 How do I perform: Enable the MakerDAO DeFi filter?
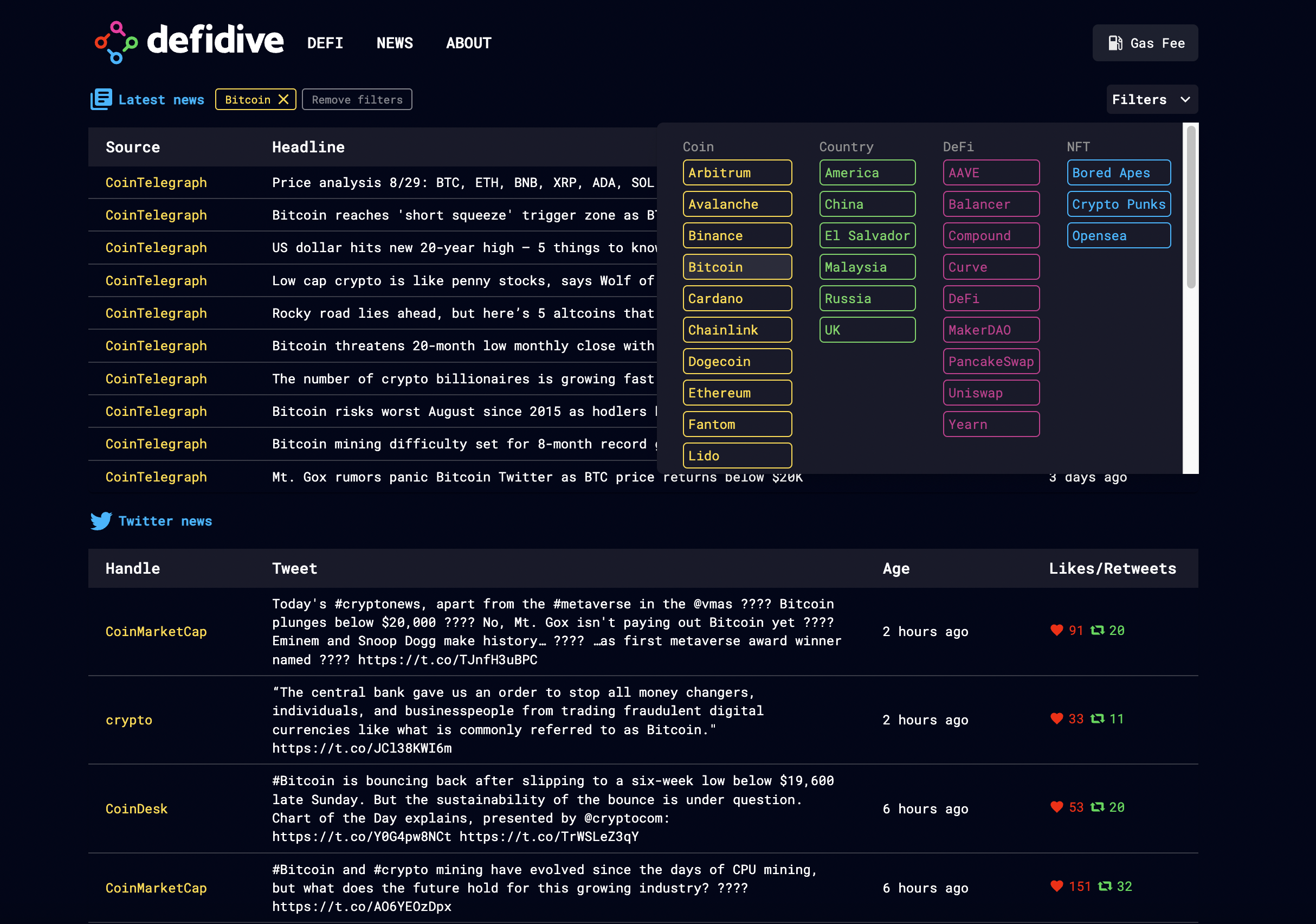coord(991,330)
